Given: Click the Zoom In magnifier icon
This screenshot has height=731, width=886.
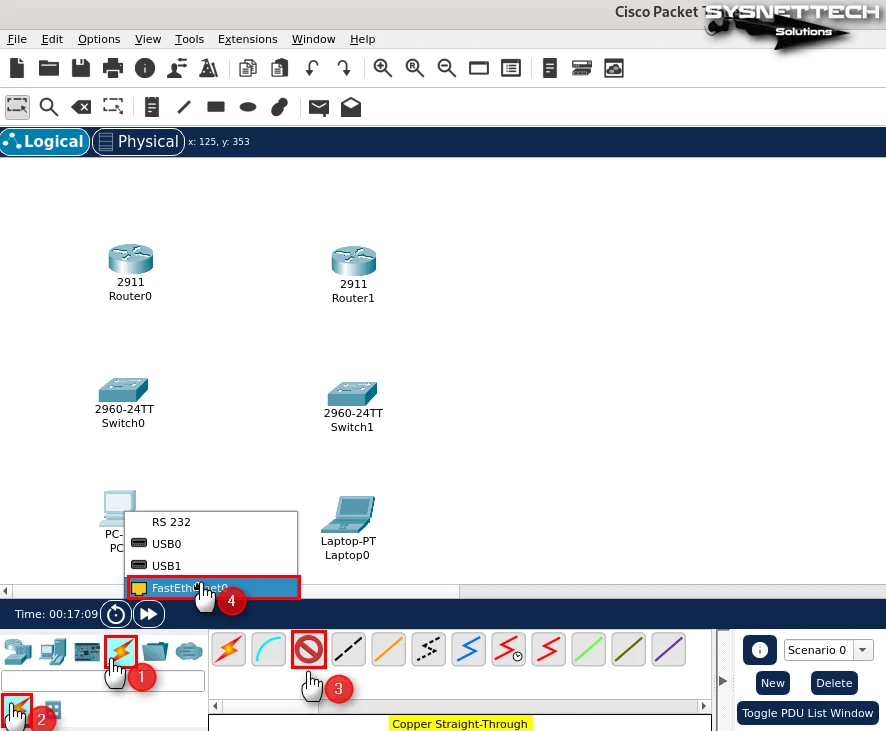Looking at the screenshot, I should (382, 68).
